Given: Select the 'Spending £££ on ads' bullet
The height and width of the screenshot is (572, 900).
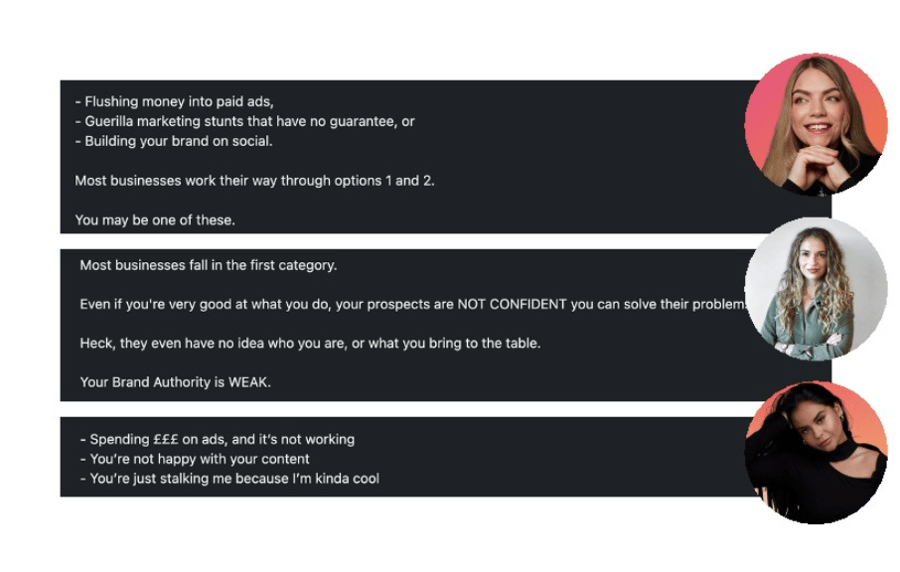Looking at the screenshot, I should tap(218, 439).
